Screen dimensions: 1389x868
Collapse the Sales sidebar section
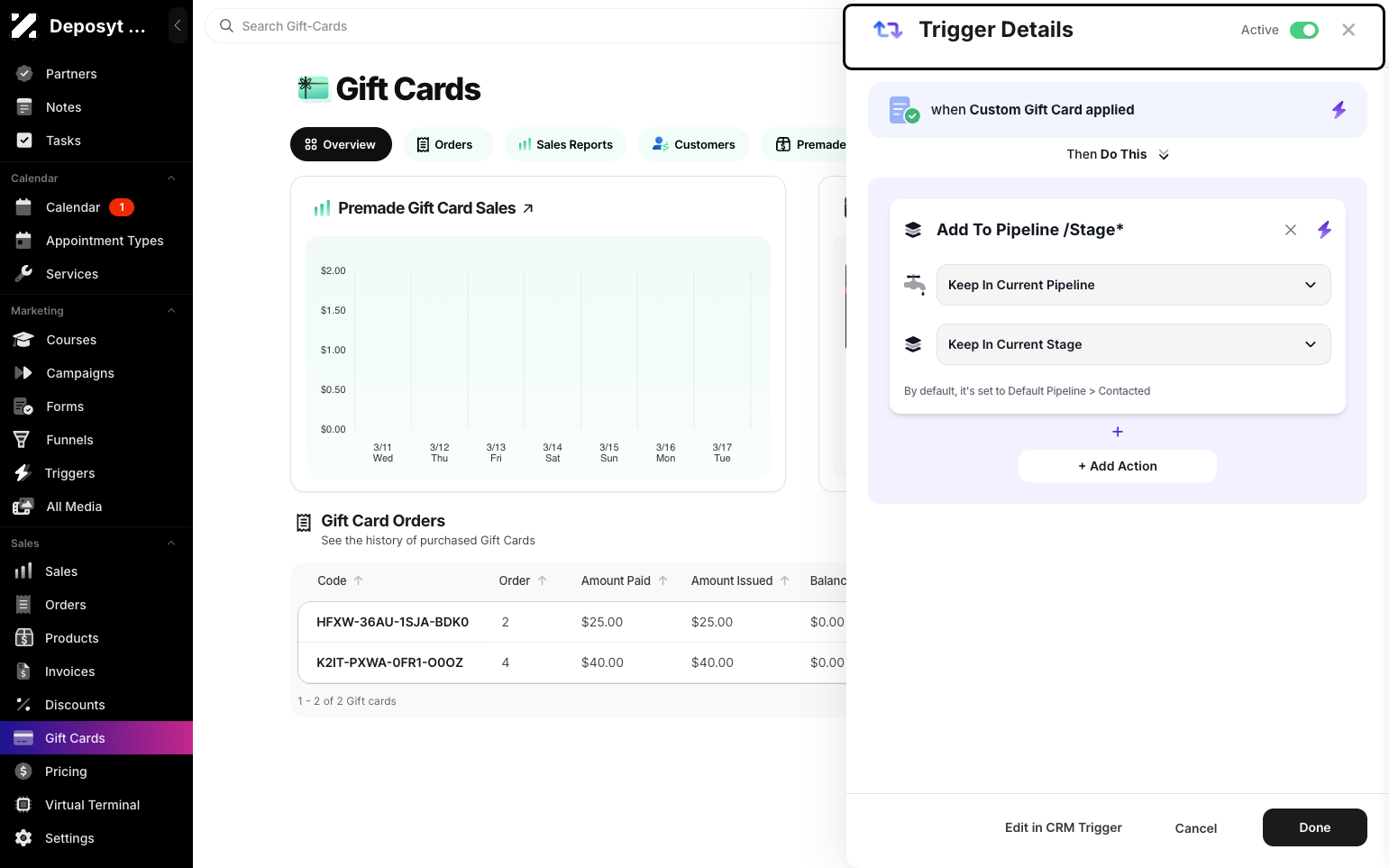pos(171,544)
